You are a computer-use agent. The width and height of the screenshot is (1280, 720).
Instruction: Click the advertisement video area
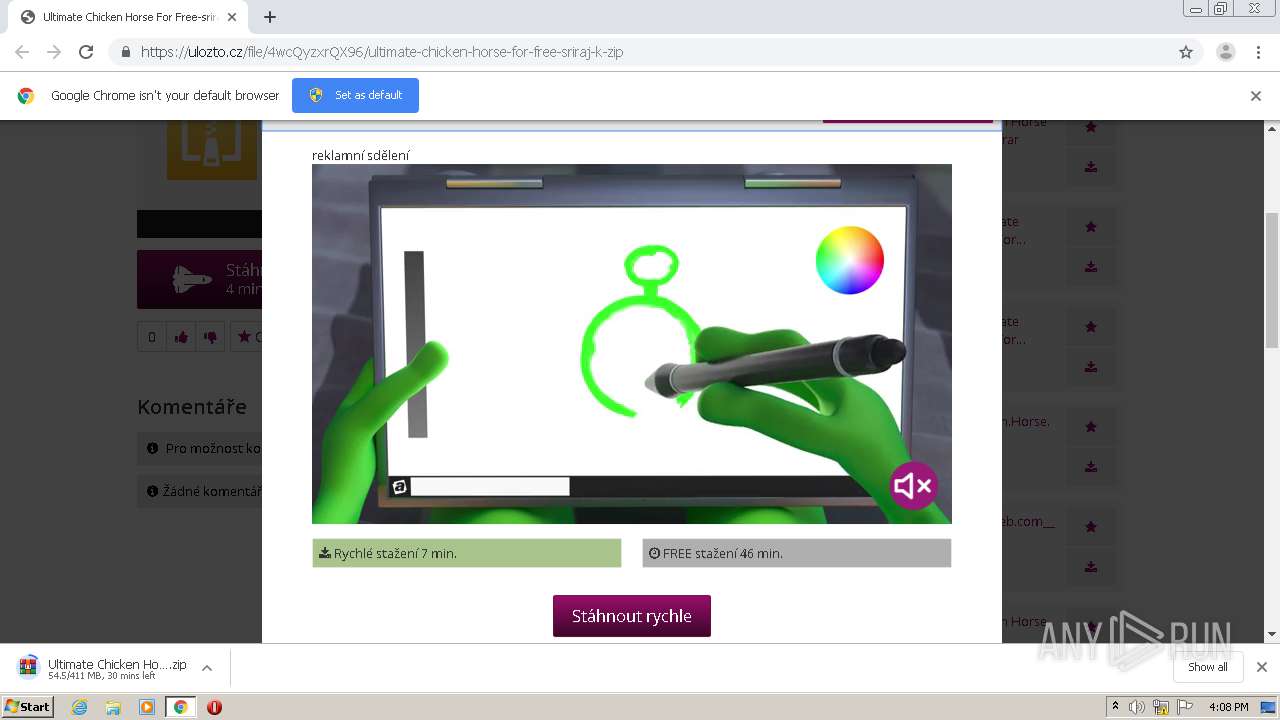[632, 344]
